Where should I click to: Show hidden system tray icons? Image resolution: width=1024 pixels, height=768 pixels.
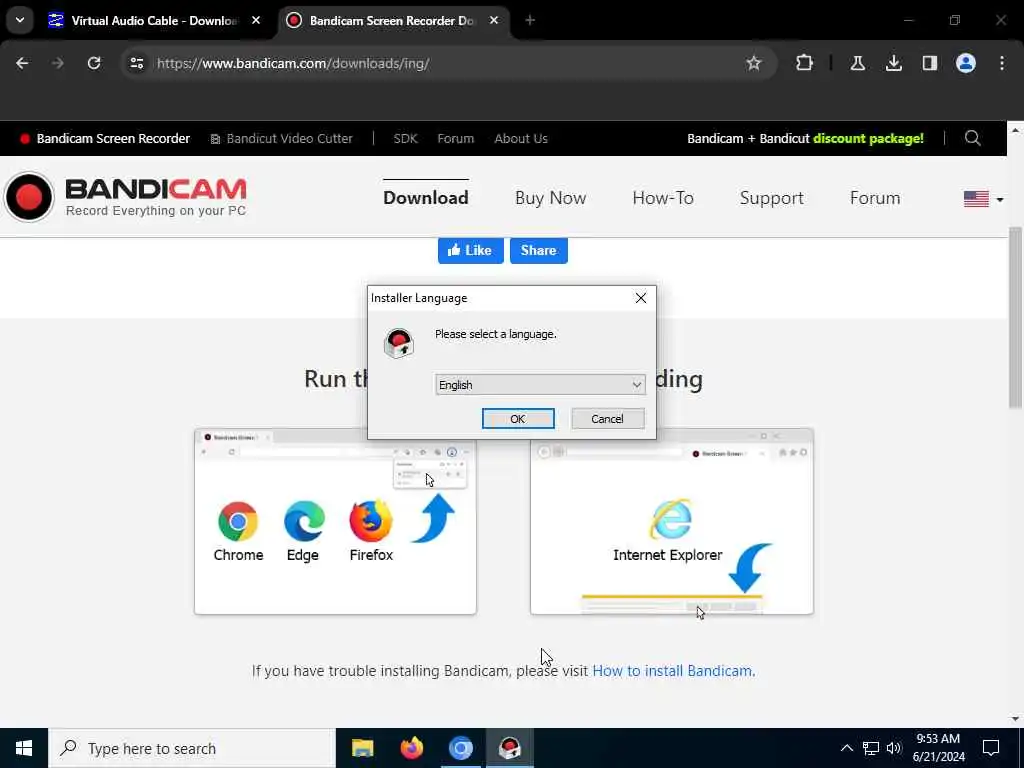pyautogui.click(x=846, y=748)
